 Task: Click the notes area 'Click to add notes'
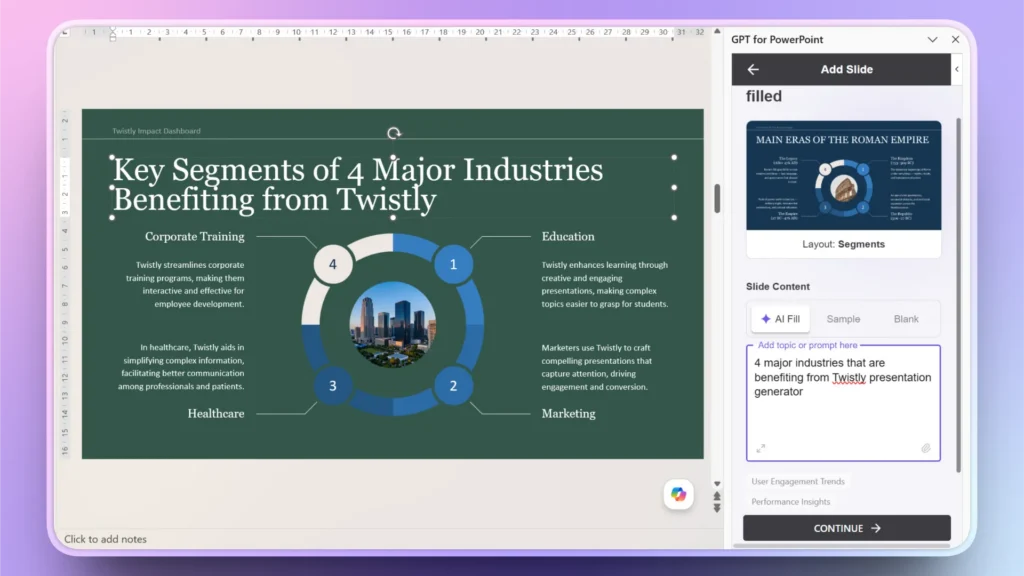[x=105, y=539]
